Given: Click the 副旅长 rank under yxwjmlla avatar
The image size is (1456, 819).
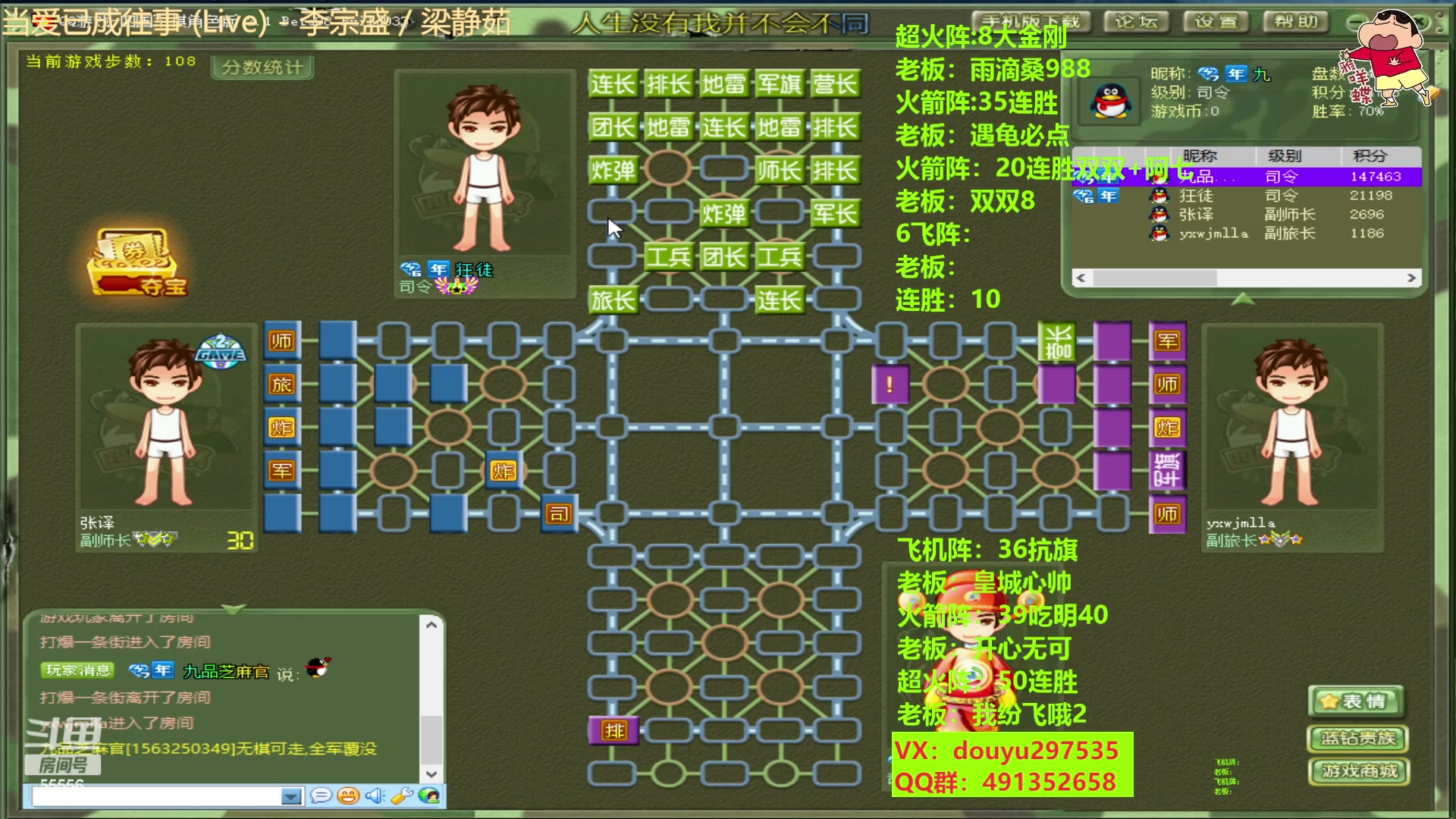Looking at the screenshot, I should click(1232, 541).
